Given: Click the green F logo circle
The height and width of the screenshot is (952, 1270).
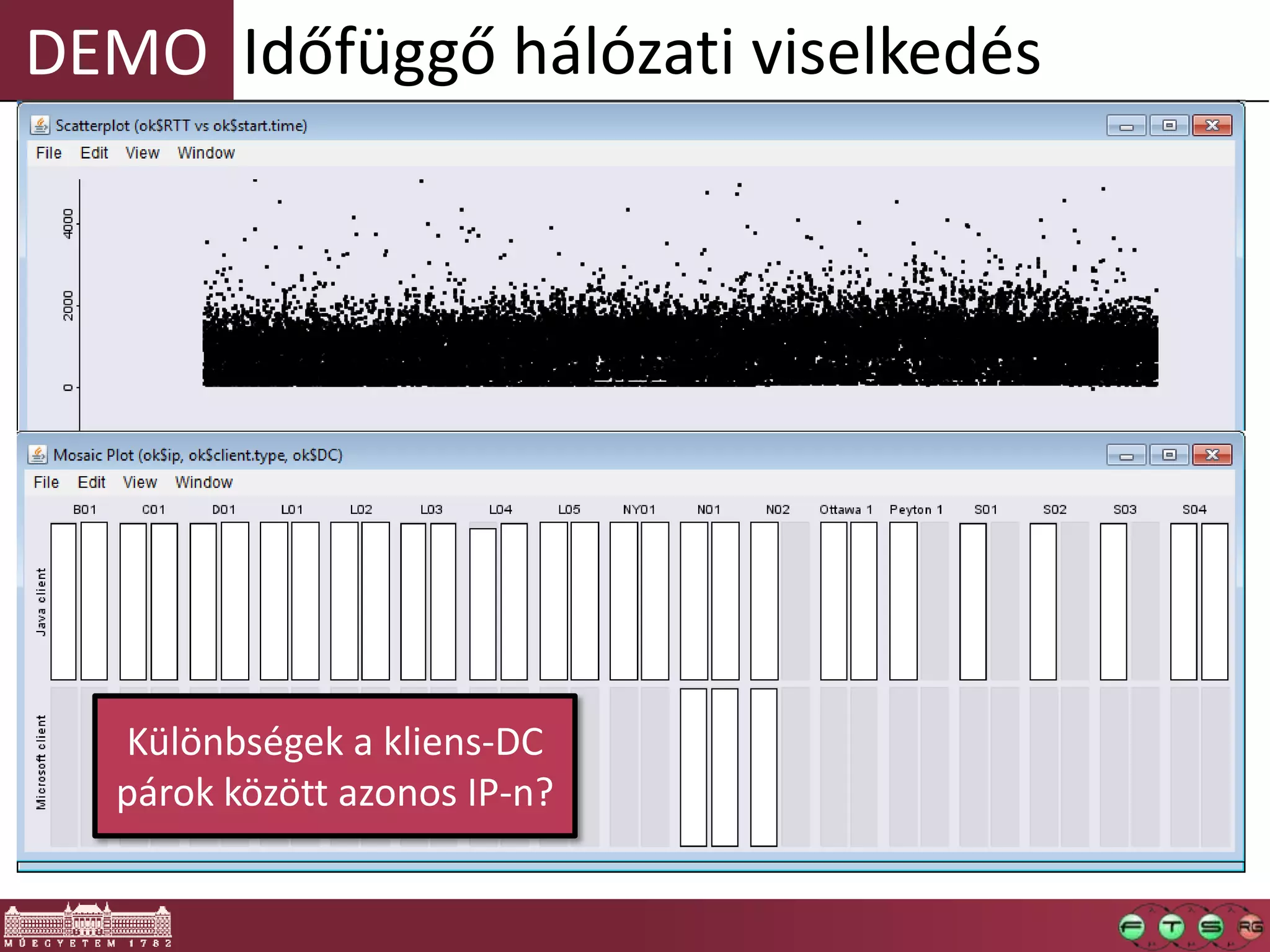Looking at the screenshot, I should (x=1132, y=927).
